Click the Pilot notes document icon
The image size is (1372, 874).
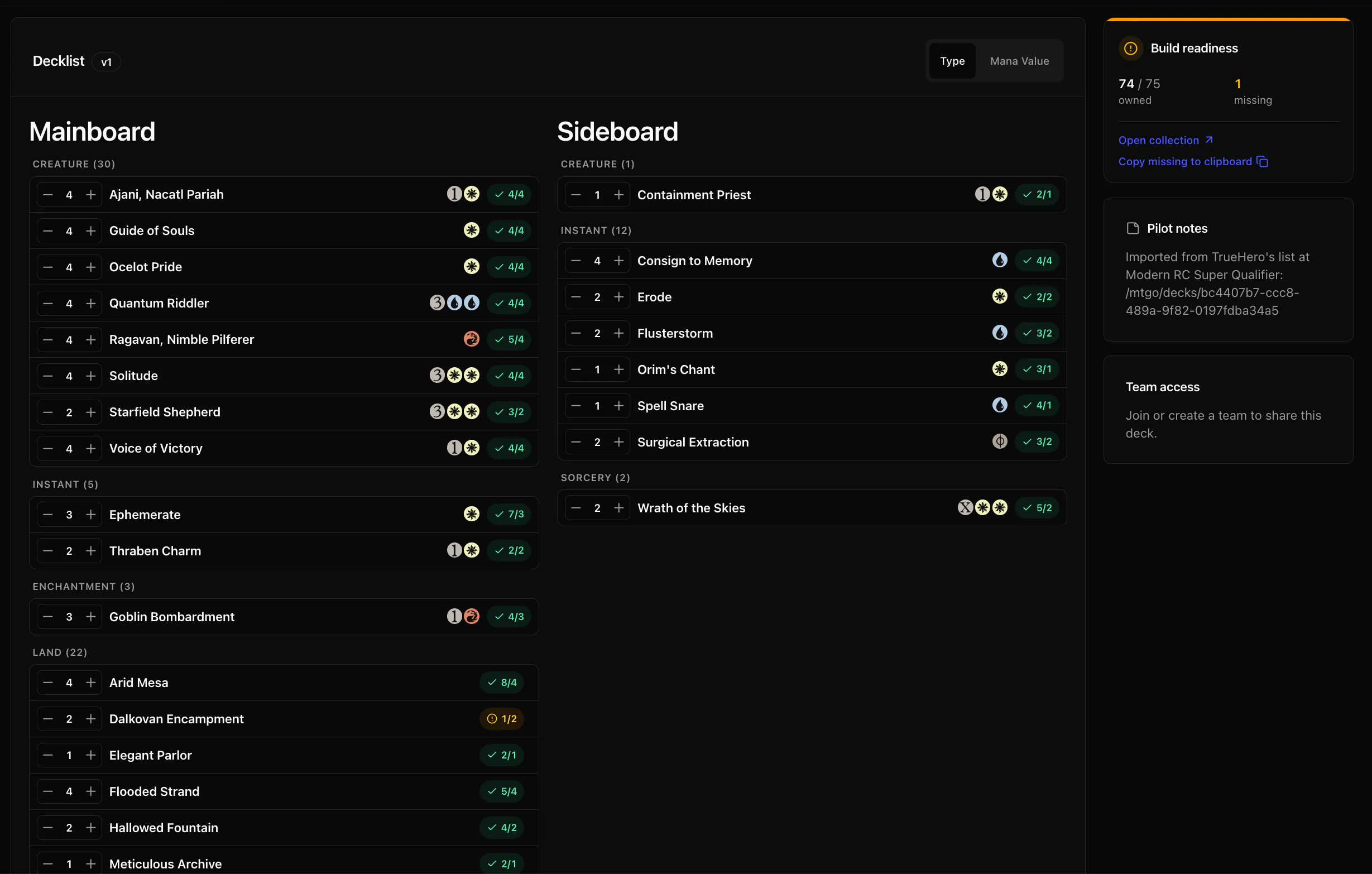pos(1133,228)
